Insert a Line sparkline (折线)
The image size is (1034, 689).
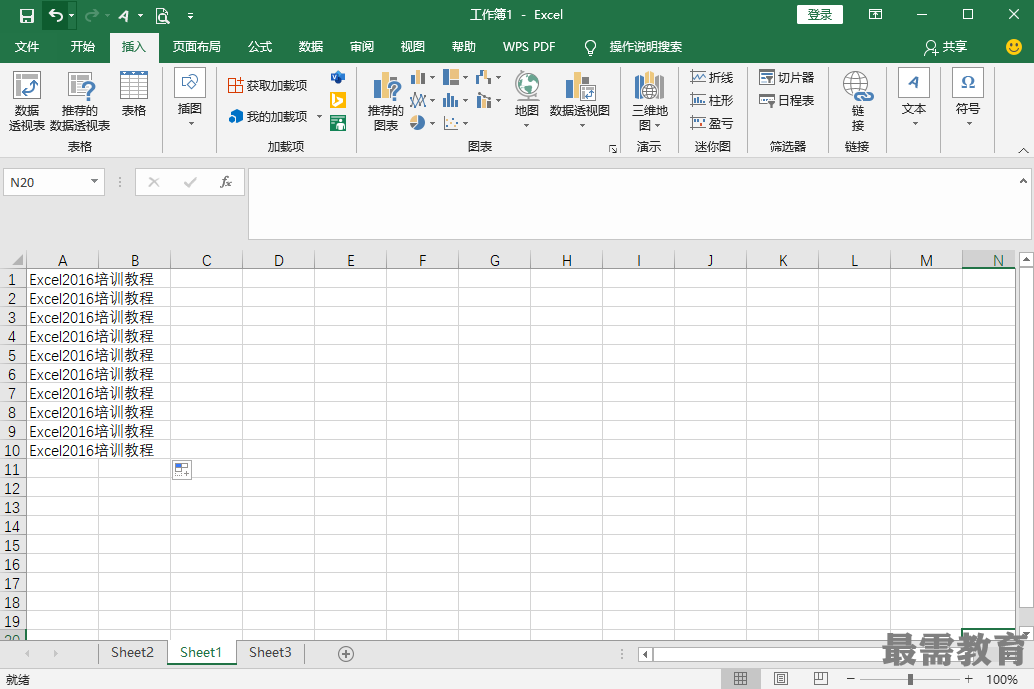(x=712, y=78)
